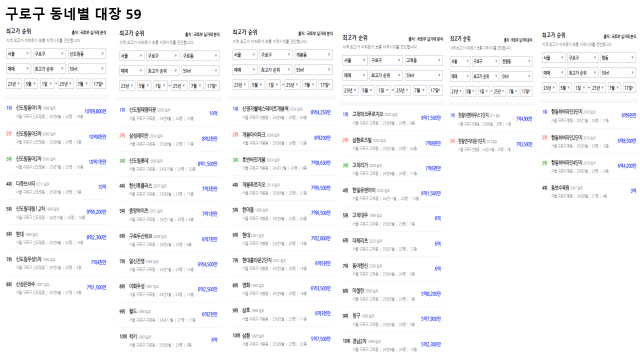Image resolution: width=640 pixels, height=360 pixels.
Task: Open the 25년 end-year dropdown in the 신도림동 panel
Action: (65, 84)
